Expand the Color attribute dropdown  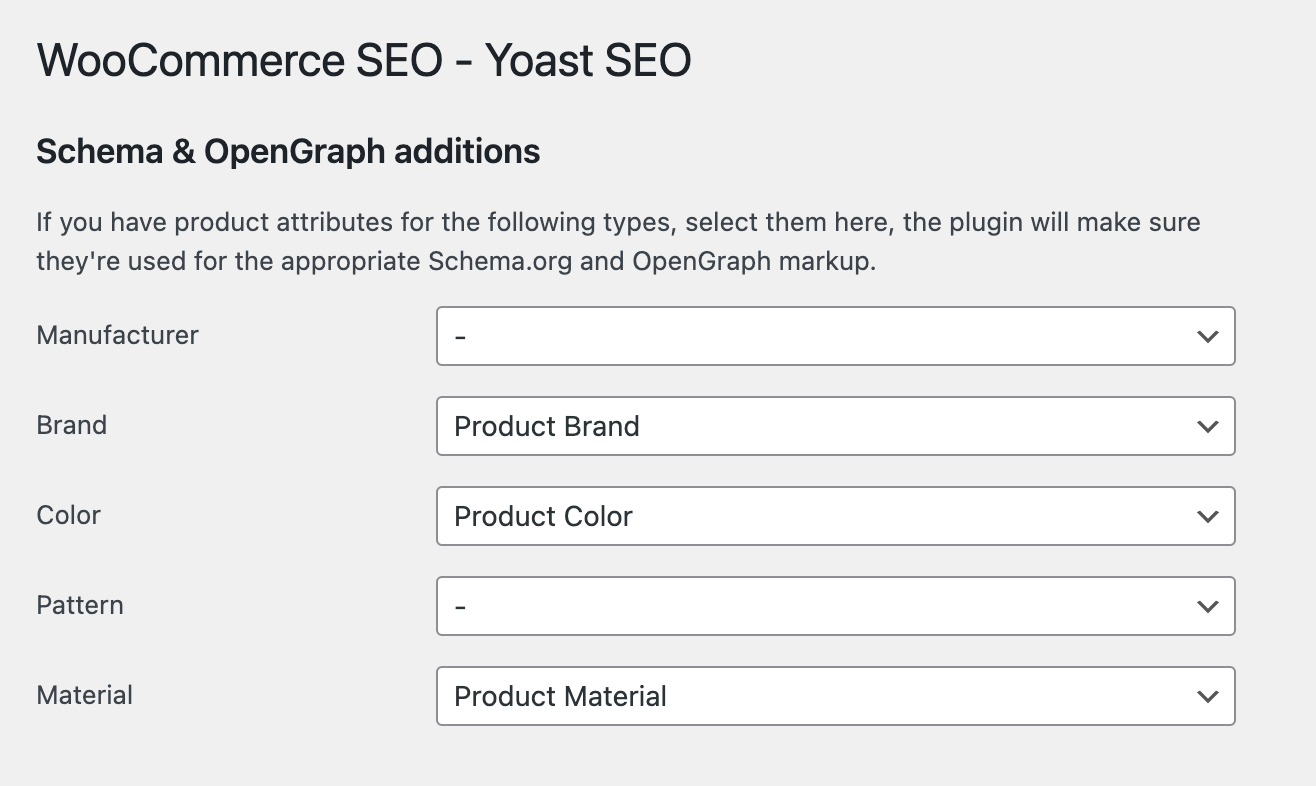coord(835,516)
